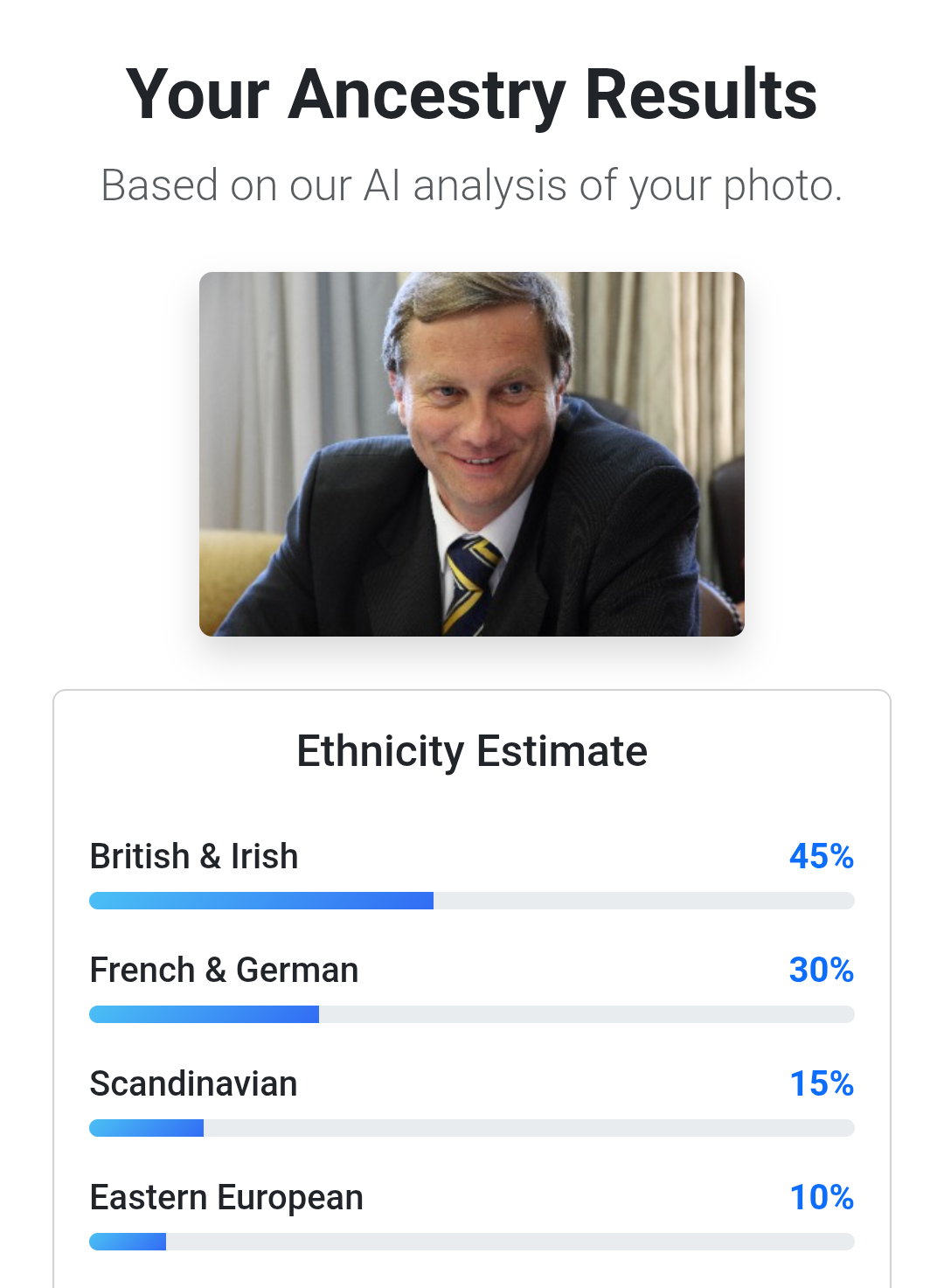This screenshot has width=944, height=1288.
Task: Click the filled part of British & Irish bar
Action: (x=261, y=901)
